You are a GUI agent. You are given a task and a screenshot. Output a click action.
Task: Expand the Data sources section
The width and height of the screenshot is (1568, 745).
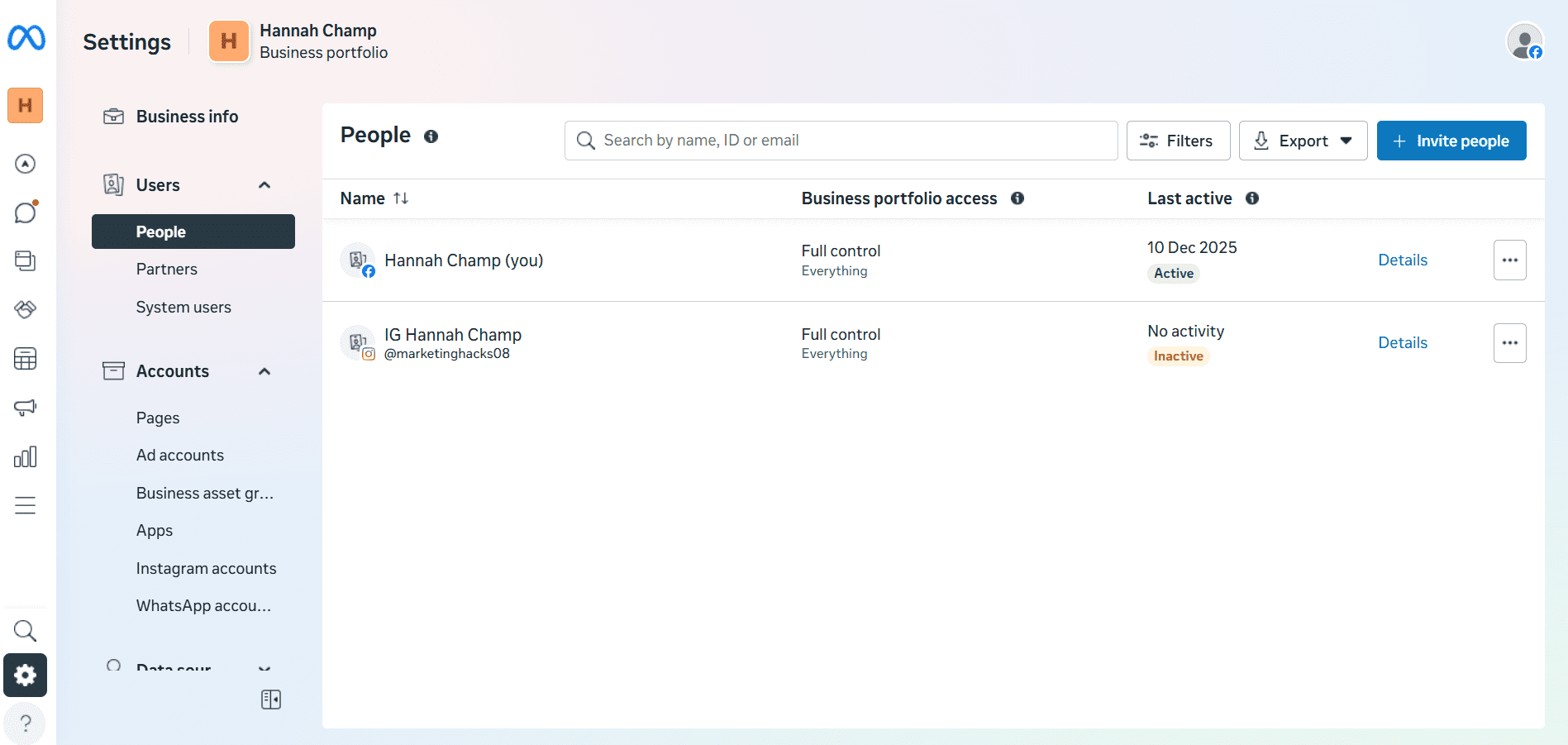[x=264, y=668]
